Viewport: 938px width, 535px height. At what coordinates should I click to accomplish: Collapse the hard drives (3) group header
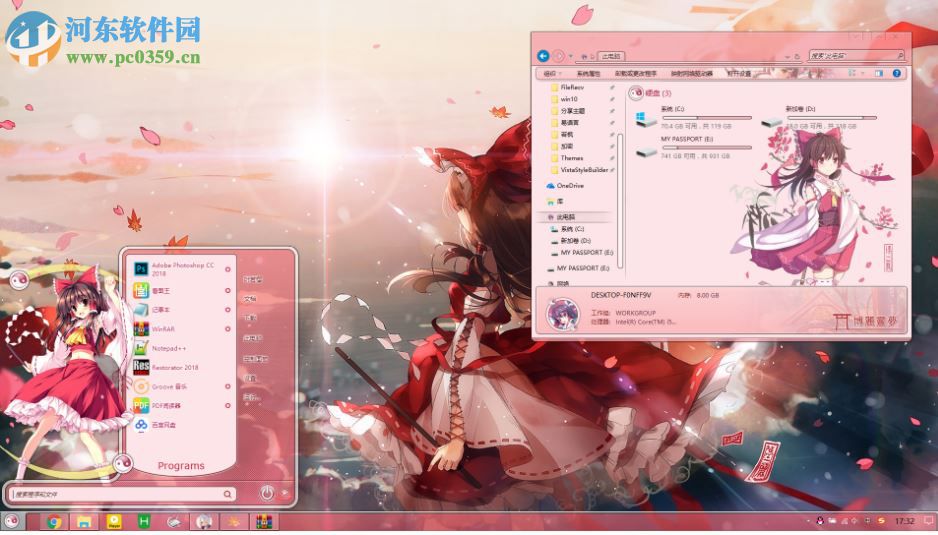pyautogui.click(x=650, y=93)
